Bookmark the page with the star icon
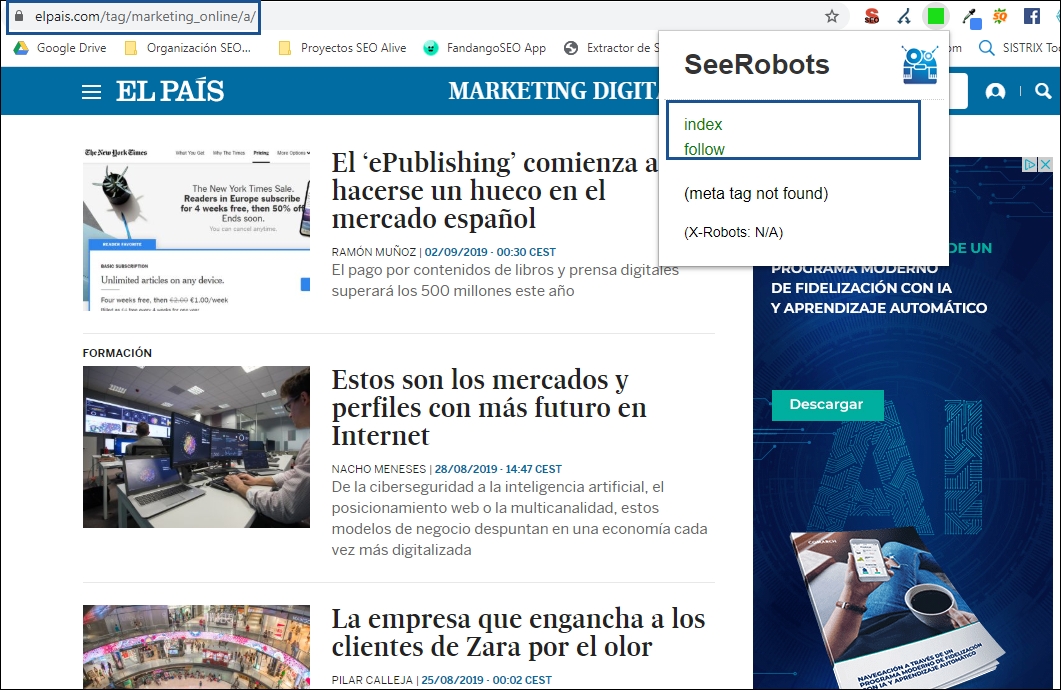Image resolution: width=1061 pixels, height=690 pixels. [831, 16]
